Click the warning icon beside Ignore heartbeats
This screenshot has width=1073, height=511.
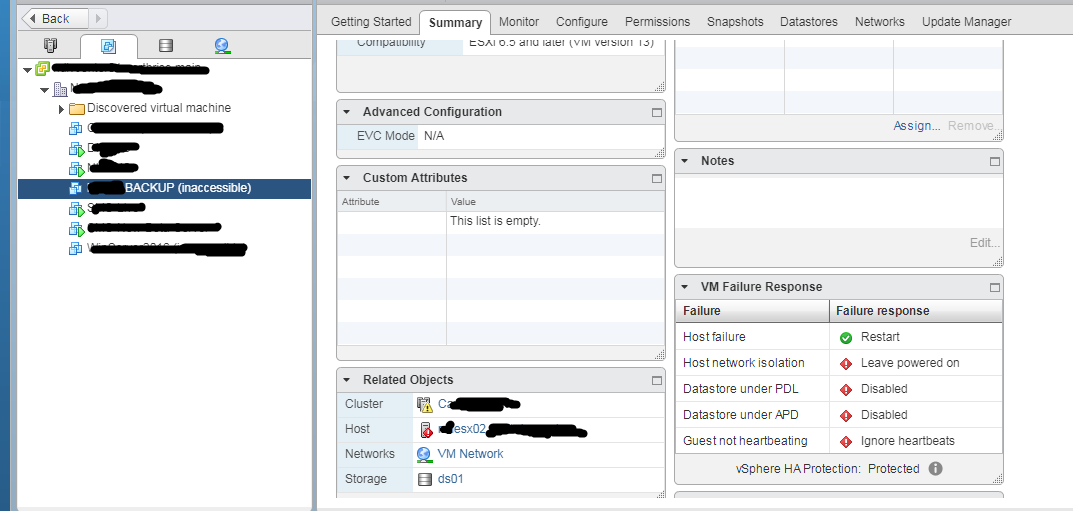846,441
